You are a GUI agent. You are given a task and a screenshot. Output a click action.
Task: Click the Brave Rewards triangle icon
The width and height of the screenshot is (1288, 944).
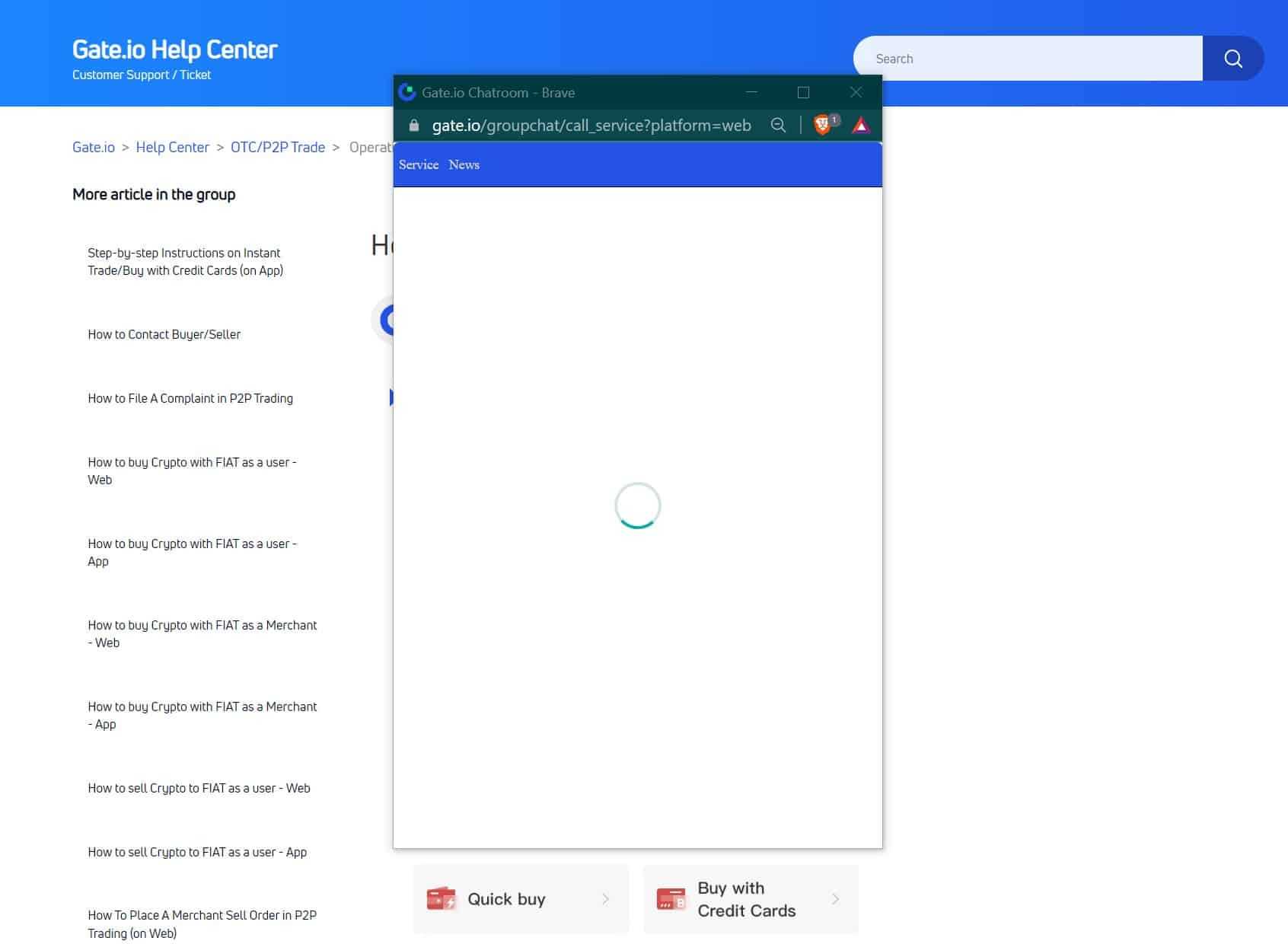[x=860, y=126]
